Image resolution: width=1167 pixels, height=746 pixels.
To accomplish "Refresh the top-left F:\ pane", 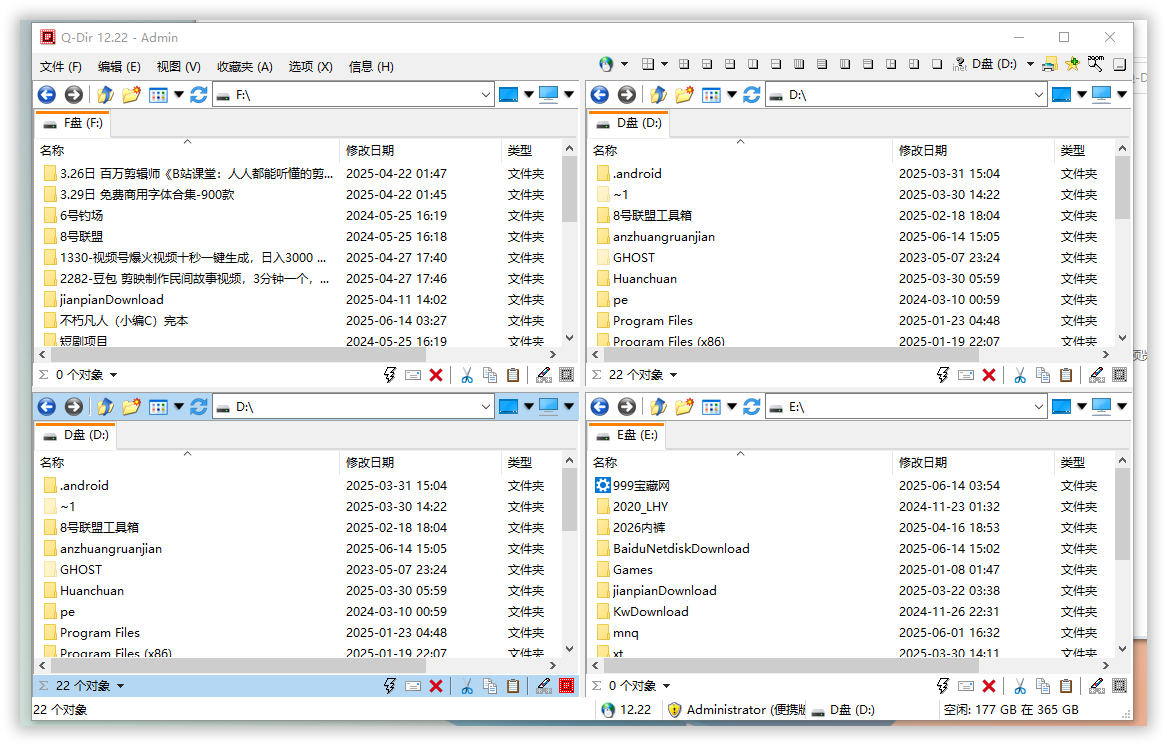I will (199, 95).
